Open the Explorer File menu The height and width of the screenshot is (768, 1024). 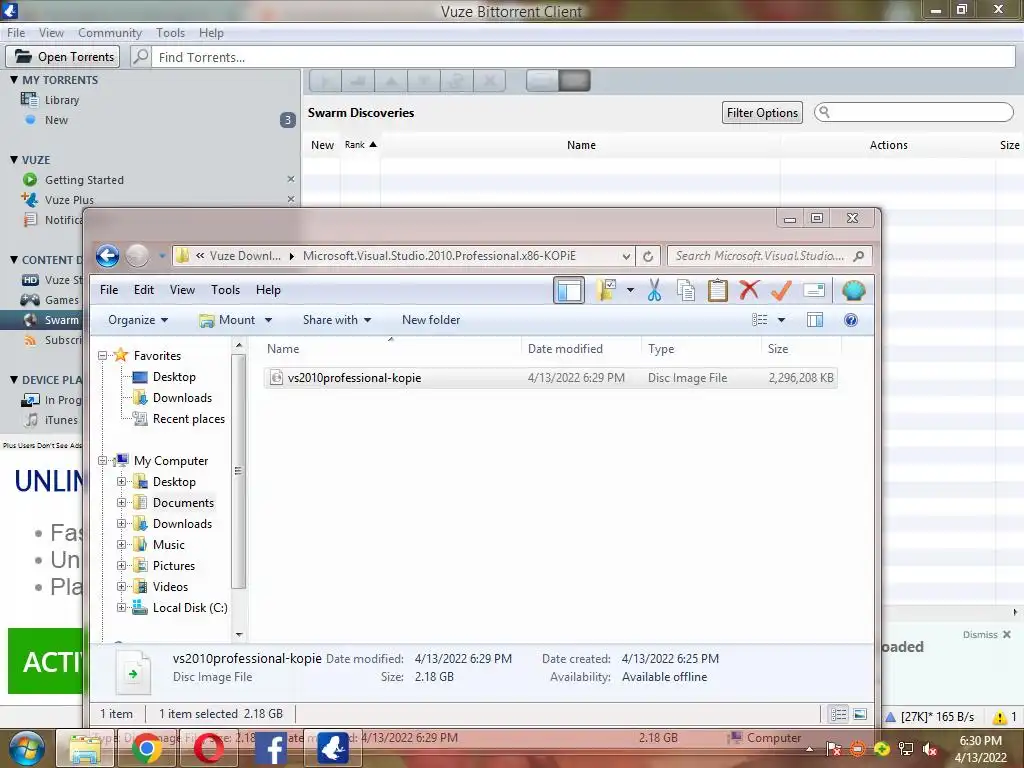click(108, 290)
